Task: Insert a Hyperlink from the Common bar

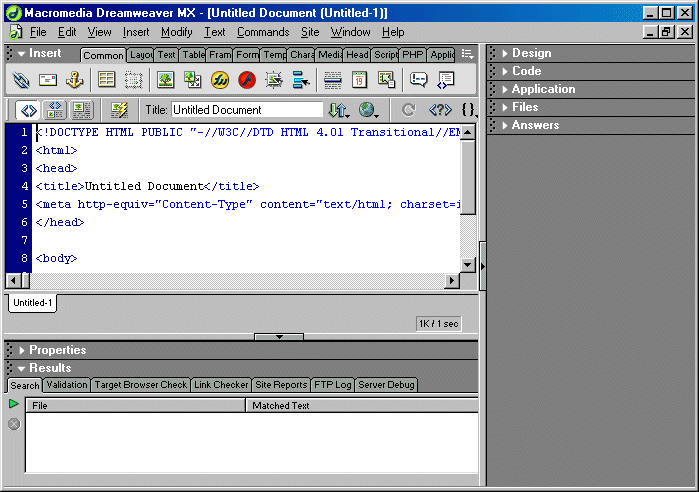Action: [x=21, y=80]
